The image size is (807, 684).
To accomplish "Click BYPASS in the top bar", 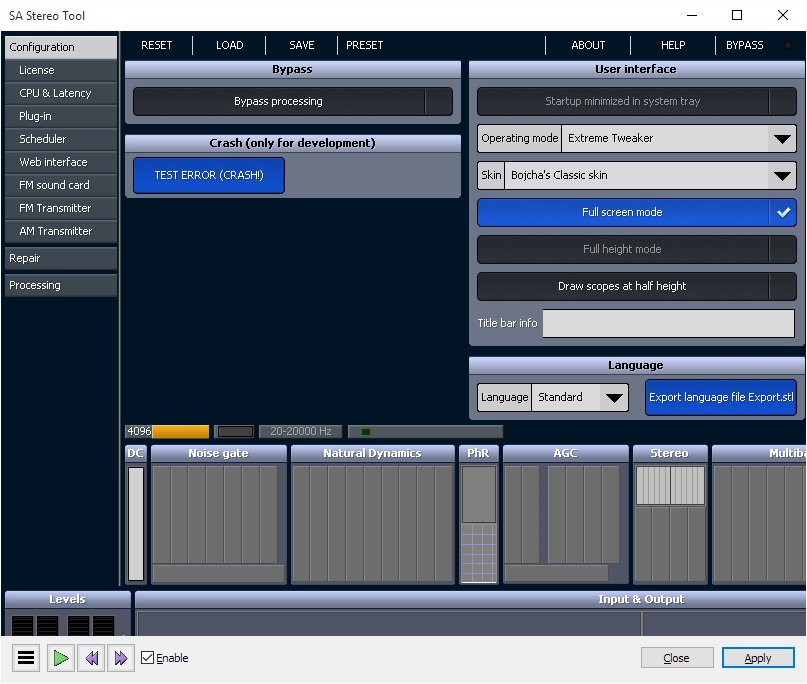I will [744, 45].
